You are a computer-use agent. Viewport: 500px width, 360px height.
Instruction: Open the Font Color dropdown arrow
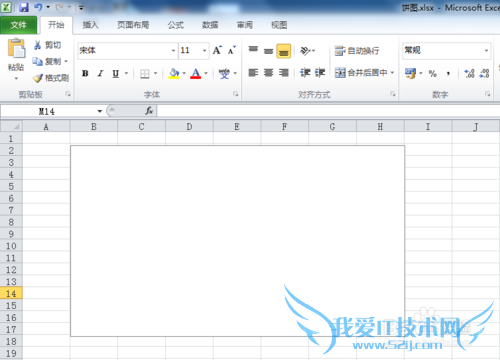206,73
